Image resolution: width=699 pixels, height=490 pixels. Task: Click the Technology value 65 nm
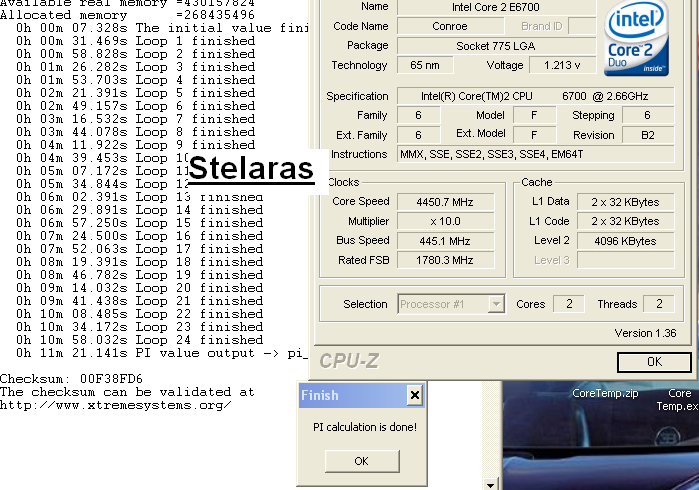point(425,65)
